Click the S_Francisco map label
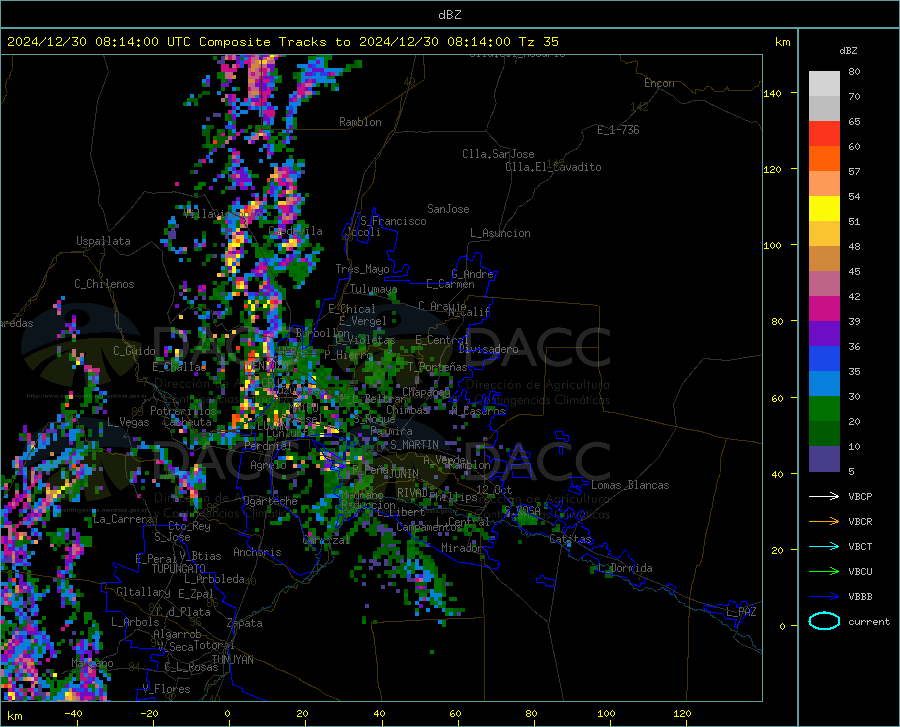 (393, 221)
